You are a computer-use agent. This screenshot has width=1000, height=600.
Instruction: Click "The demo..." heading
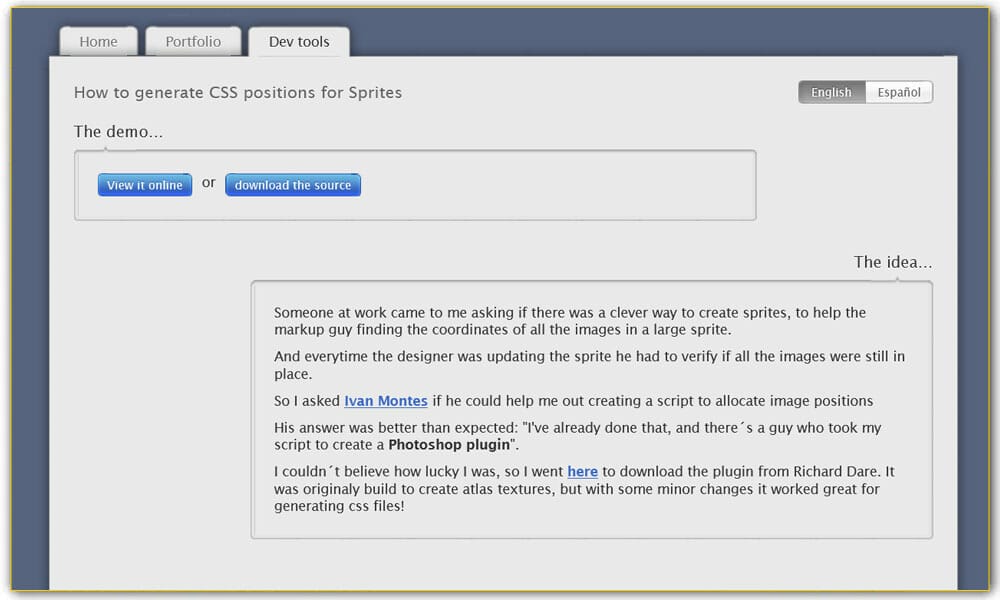tap(118, 131)
